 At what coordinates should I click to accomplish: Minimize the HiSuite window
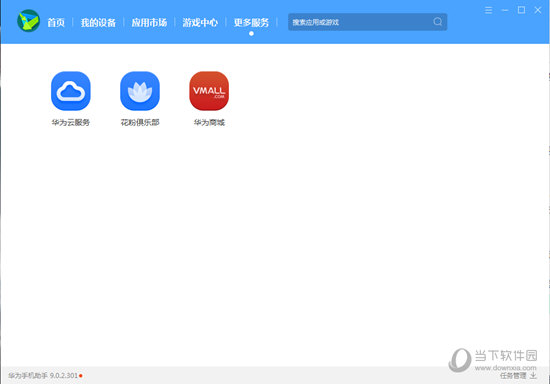pos(505,10)
